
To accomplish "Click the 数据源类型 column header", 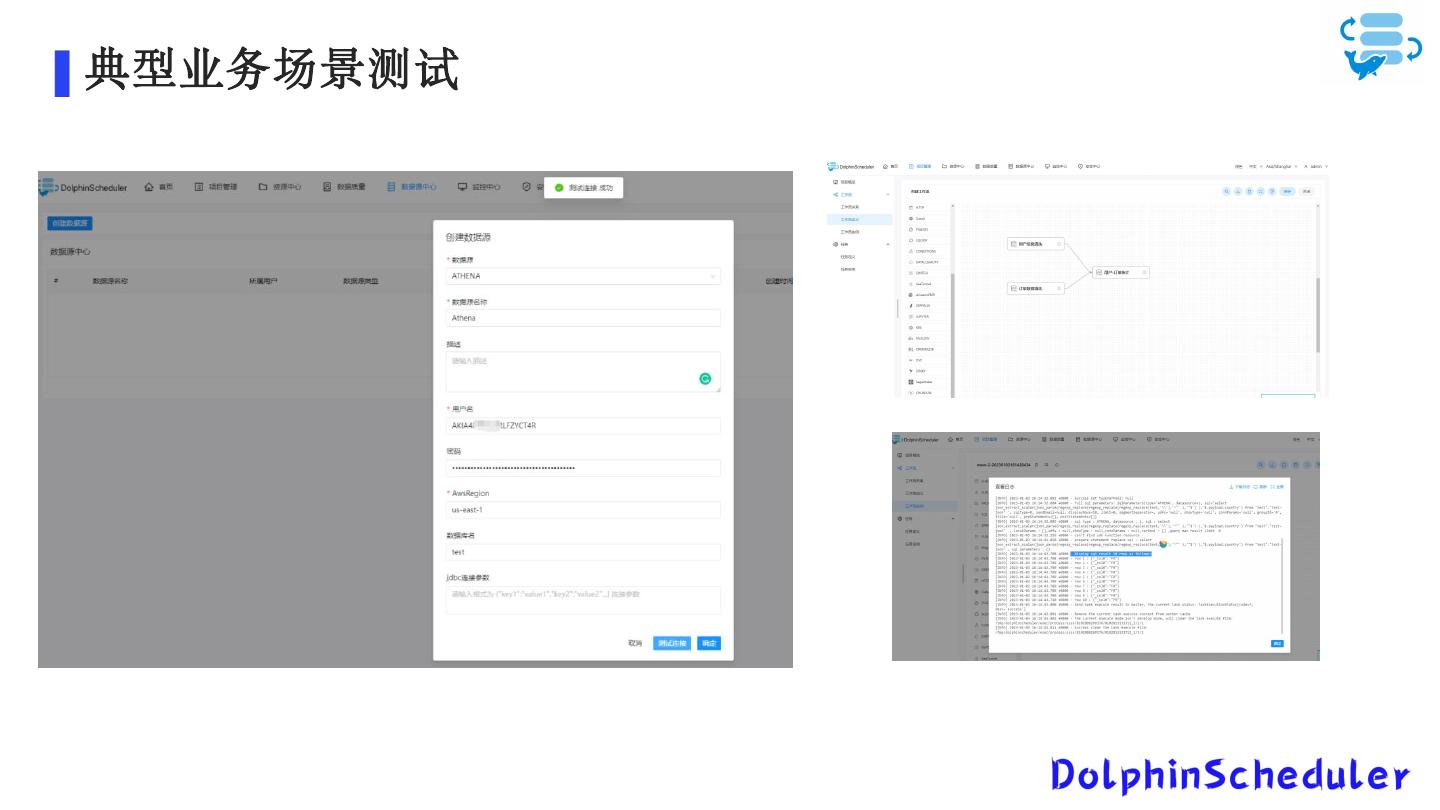I will (361, 281).
